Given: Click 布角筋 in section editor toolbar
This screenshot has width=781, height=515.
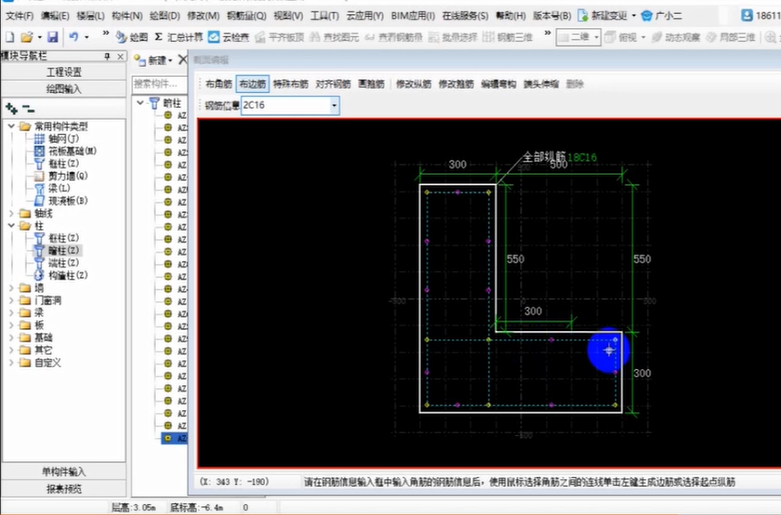Looking at the screenshot, I should (x=219, y=84).
